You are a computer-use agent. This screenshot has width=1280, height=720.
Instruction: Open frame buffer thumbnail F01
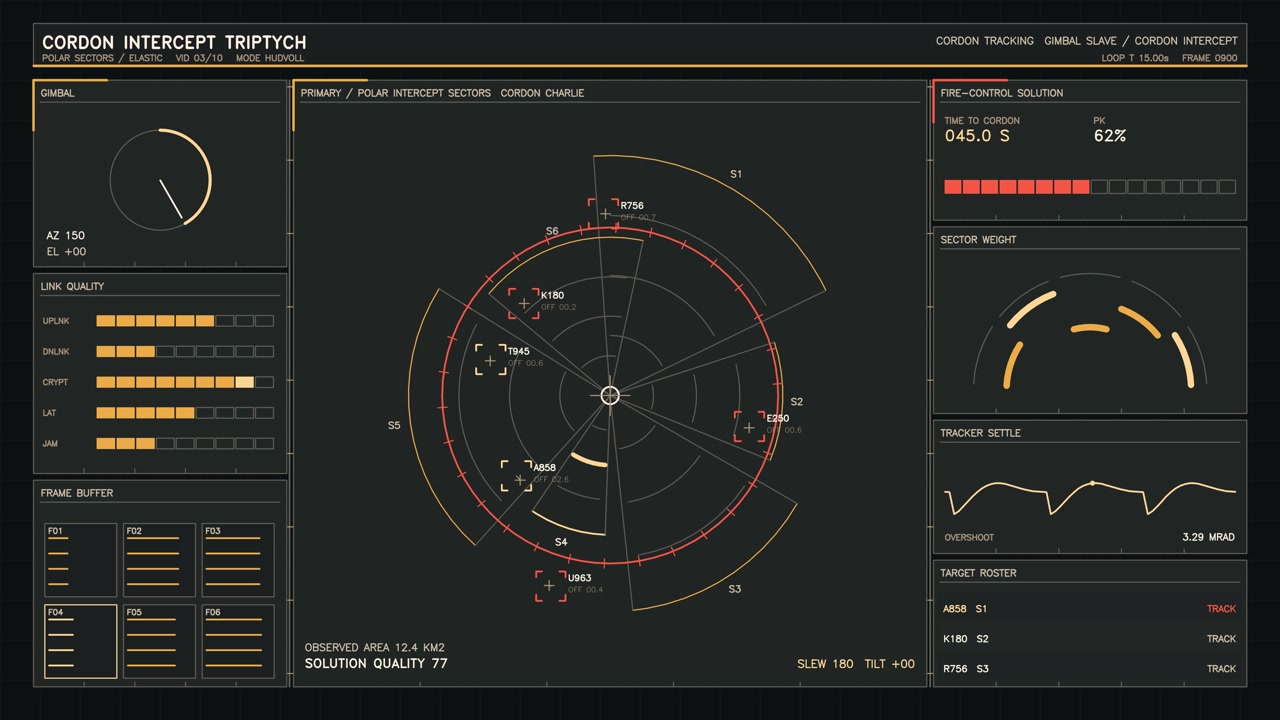click(80, 560)
